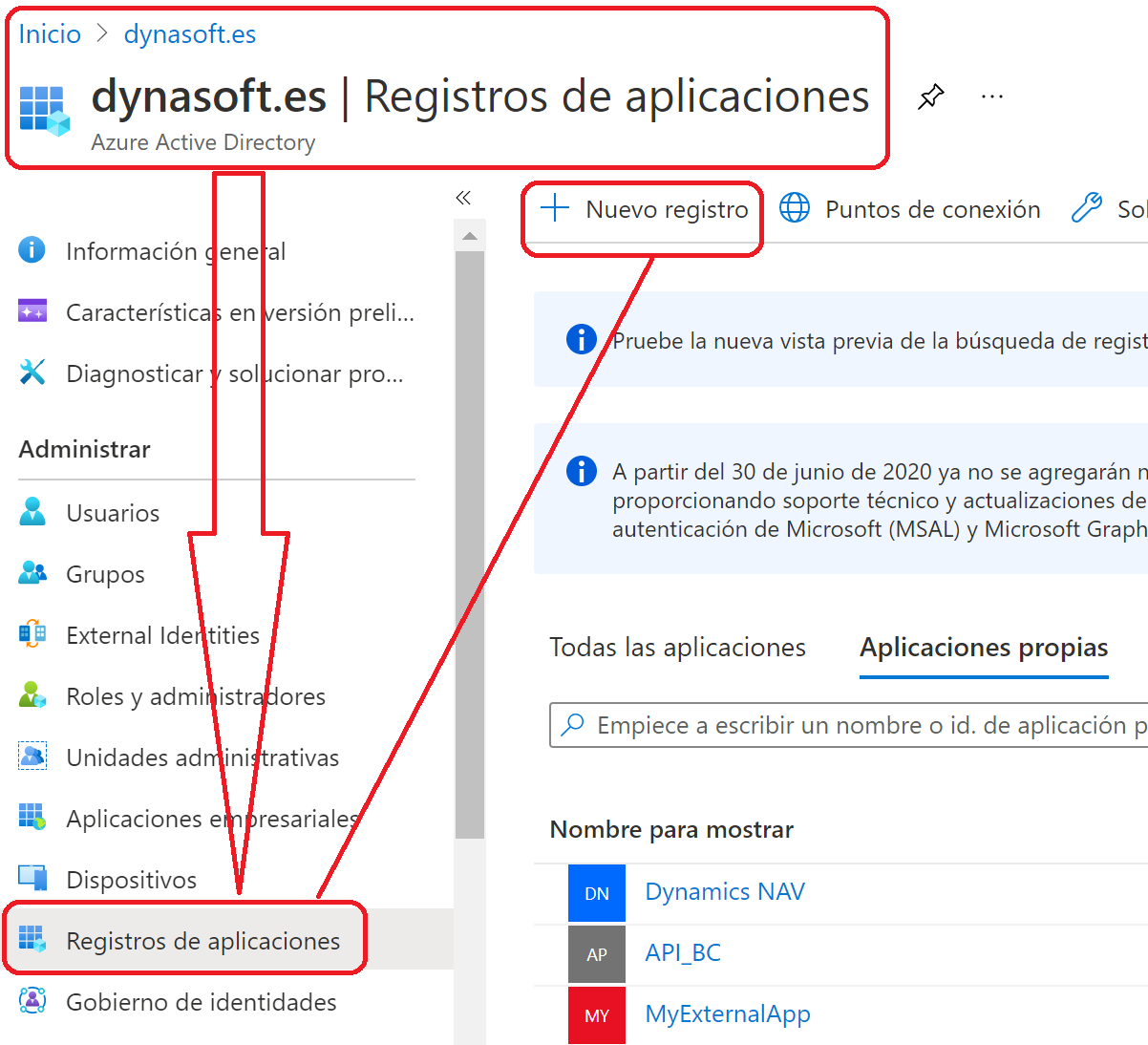Screen dimensions: 1148x1045
Task: Click the Información general info icon
Action: click(32, 250)
